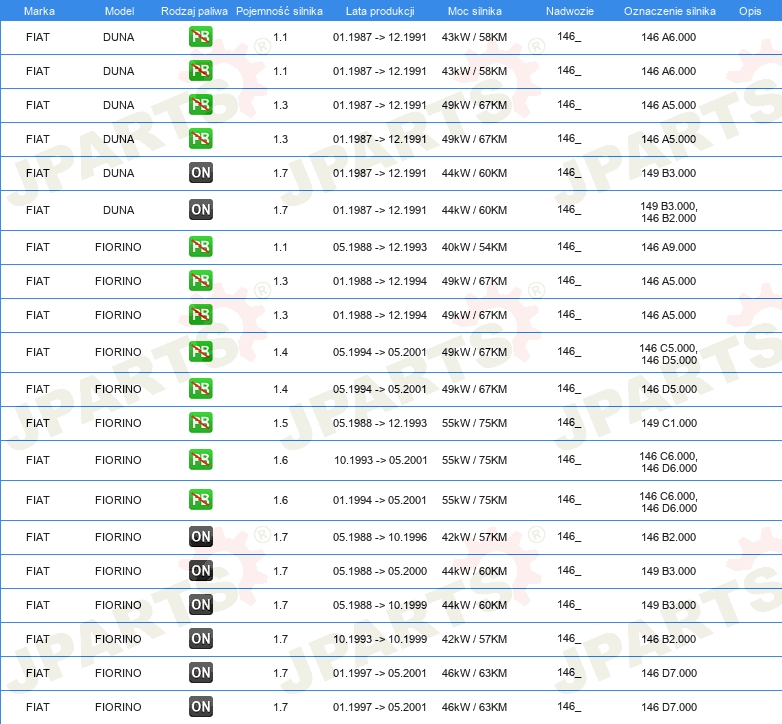
Task: Select the engine capacity value 1.5
Action: pos(281,423)
